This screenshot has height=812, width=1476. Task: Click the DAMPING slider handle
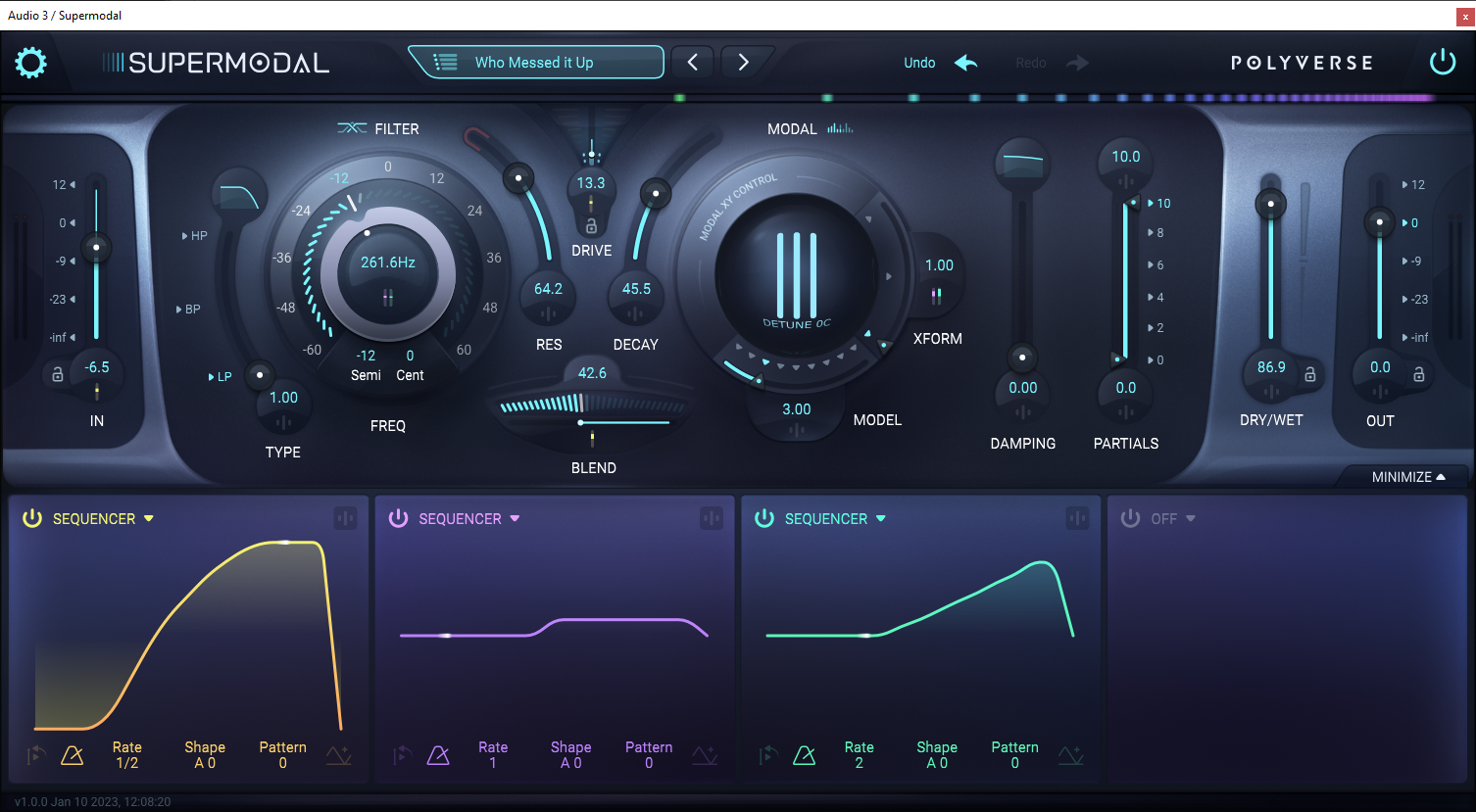coord(1022,358)
